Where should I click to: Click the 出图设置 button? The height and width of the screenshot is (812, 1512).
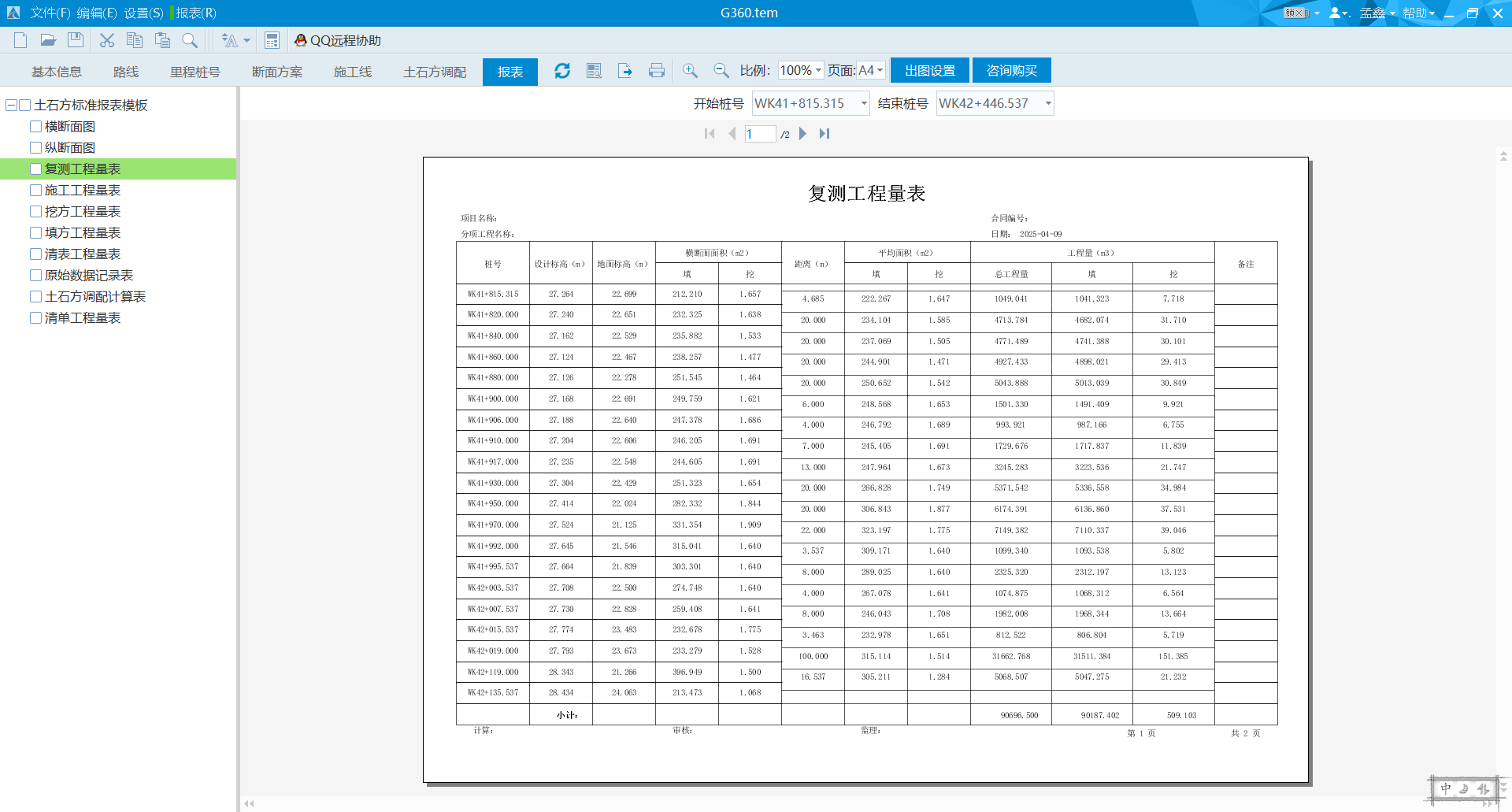point(930,71)
